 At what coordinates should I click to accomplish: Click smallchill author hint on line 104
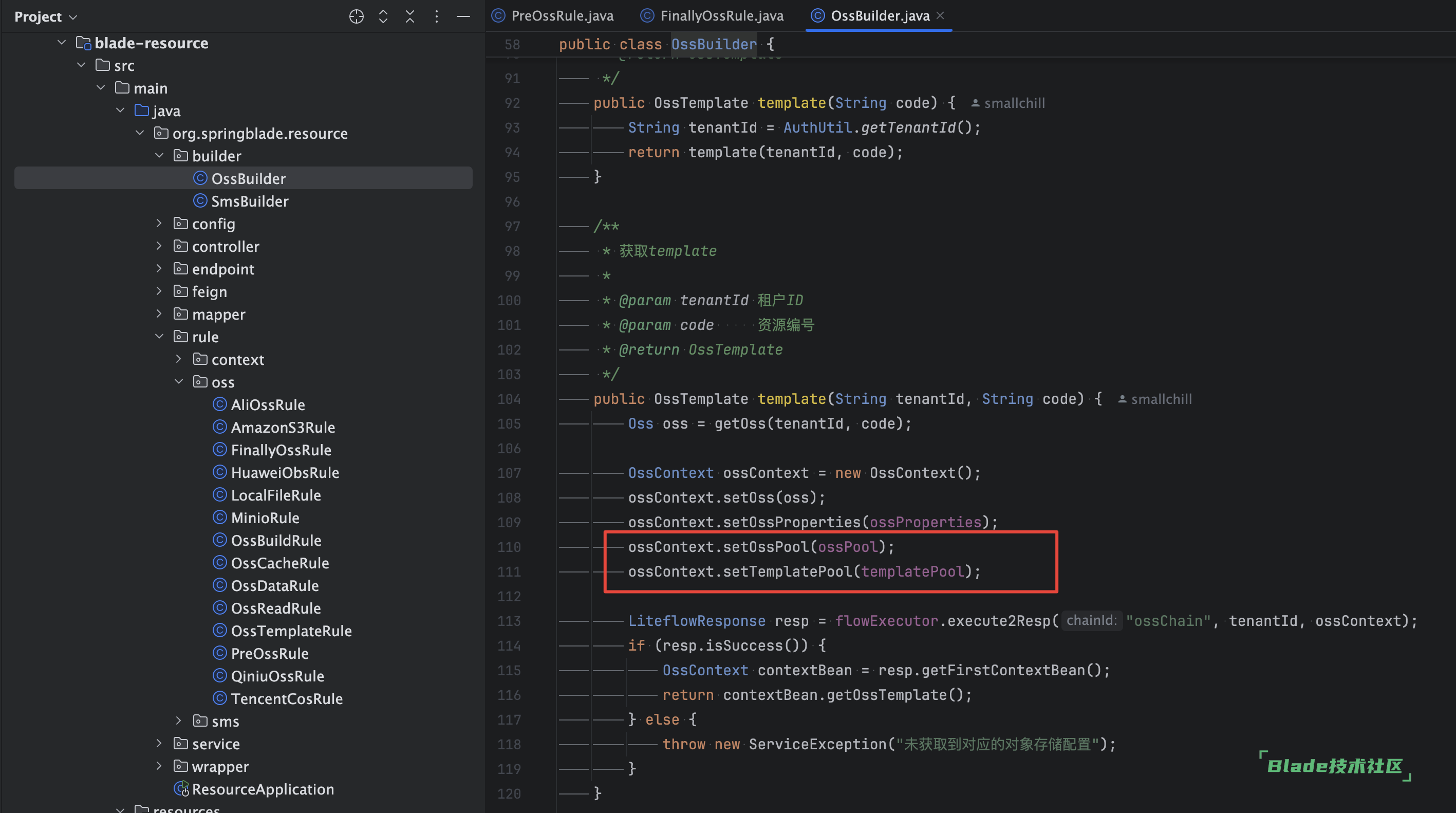click(1155, 399)
